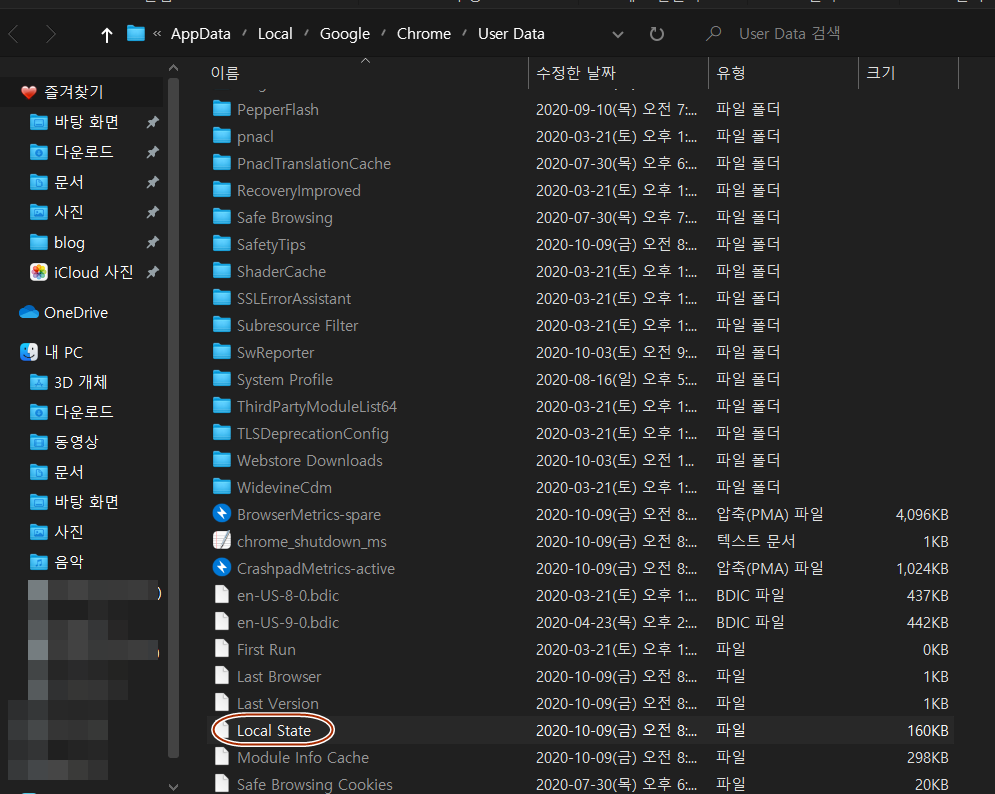Open pinned 다운로드 under 즐겨찾기
This screenshot has height=794, width=995.
[84, 152]
